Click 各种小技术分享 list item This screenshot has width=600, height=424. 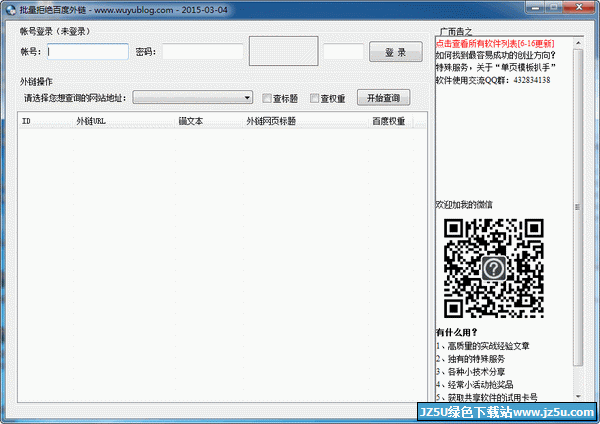(x=471, y=372)
